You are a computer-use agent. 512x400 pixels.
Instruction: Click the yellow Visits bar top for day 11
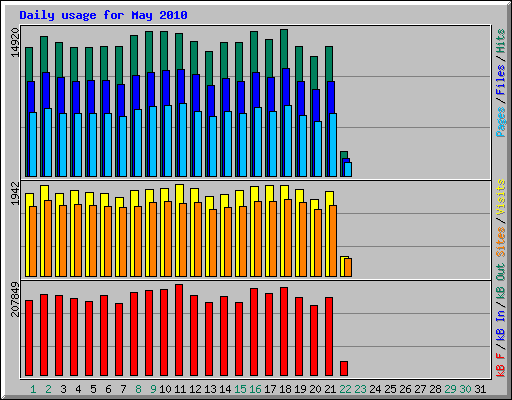pyautogui.click(x=179, y=193)
